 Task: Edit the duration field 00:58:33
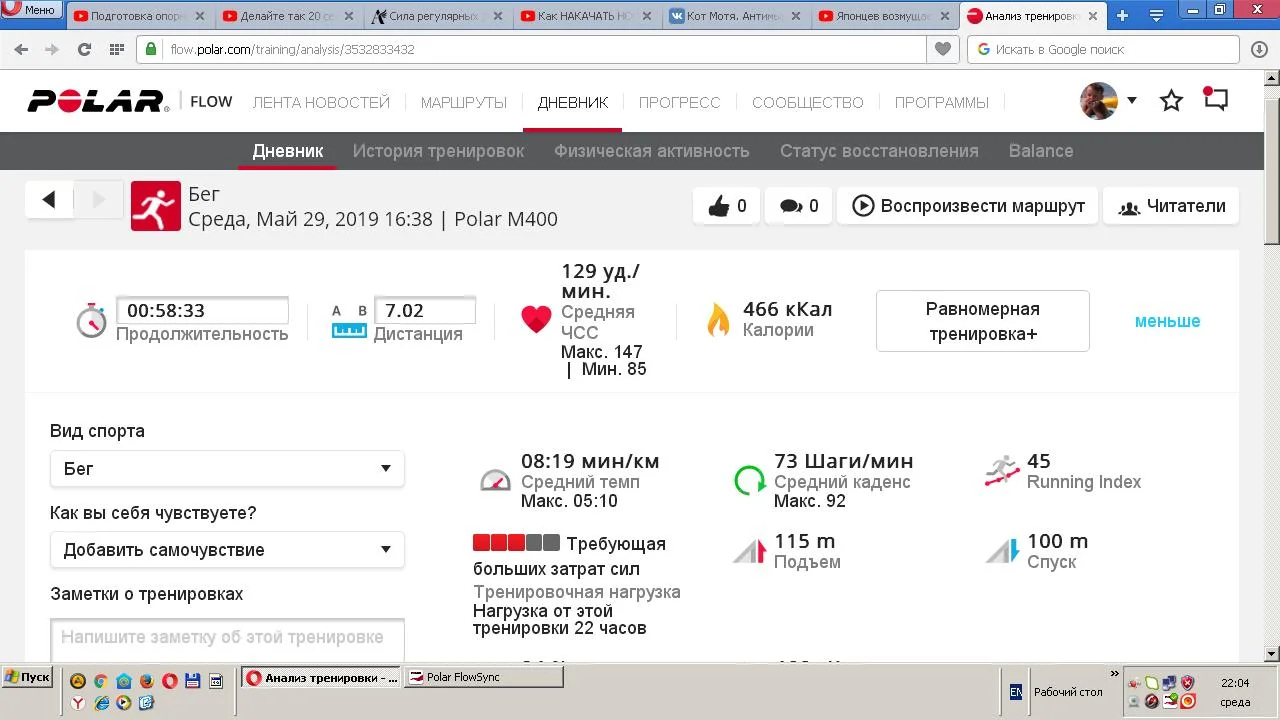point(202,310)
